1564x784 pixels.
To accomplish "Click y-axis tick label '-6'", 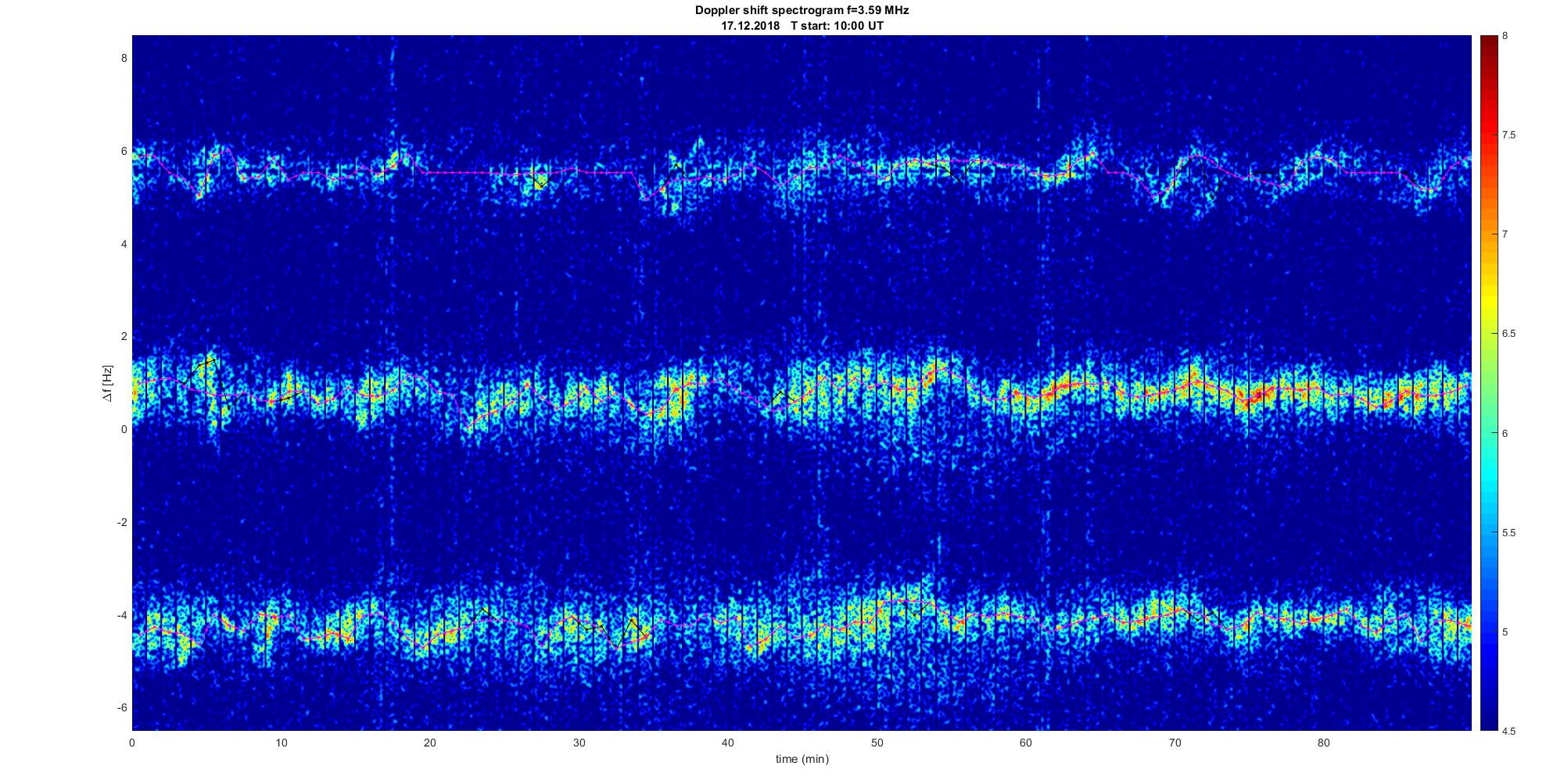I will tap(121, 708).
